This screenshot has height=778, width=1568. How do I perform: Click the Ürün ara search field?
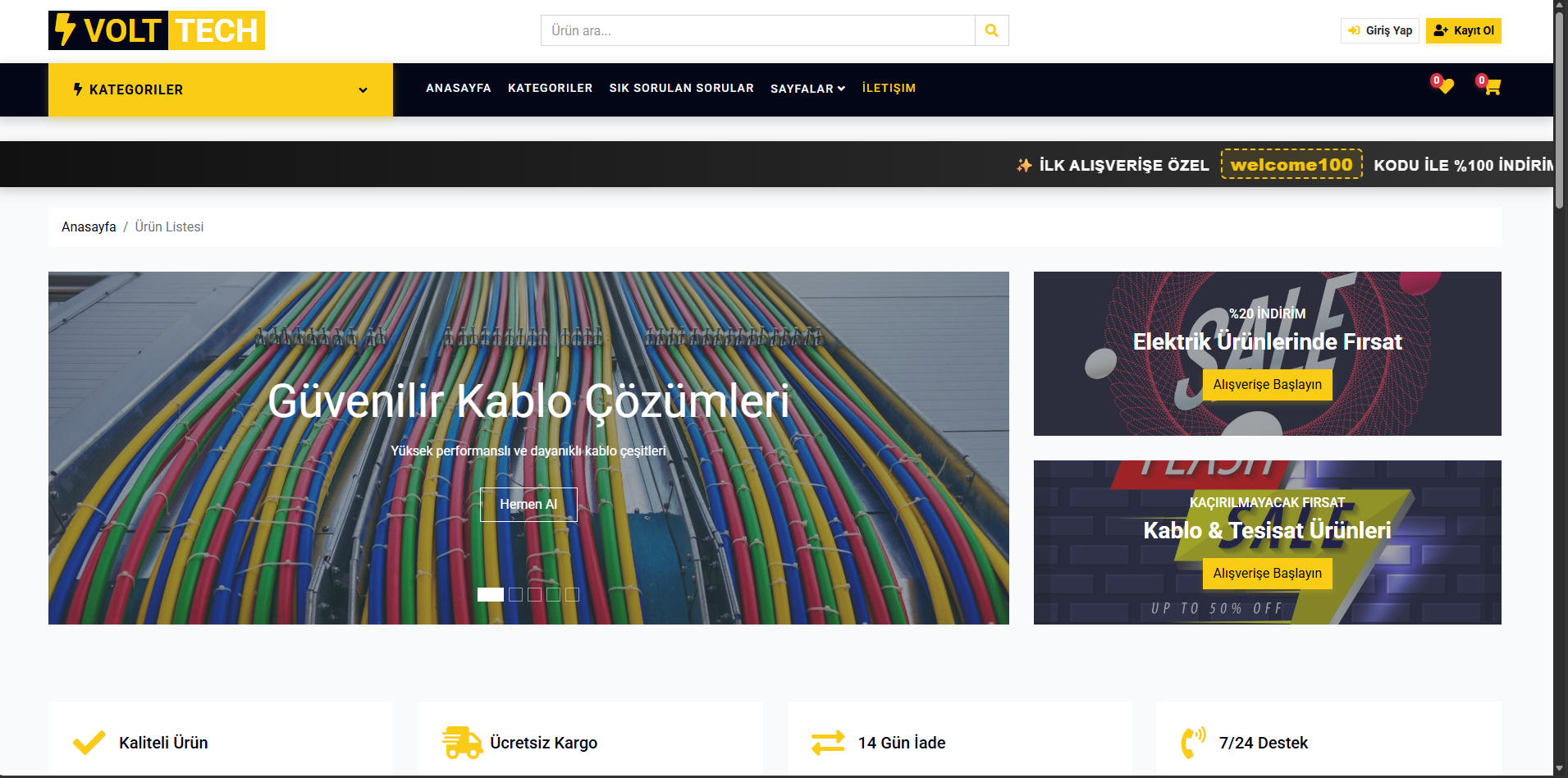point(758,30)
